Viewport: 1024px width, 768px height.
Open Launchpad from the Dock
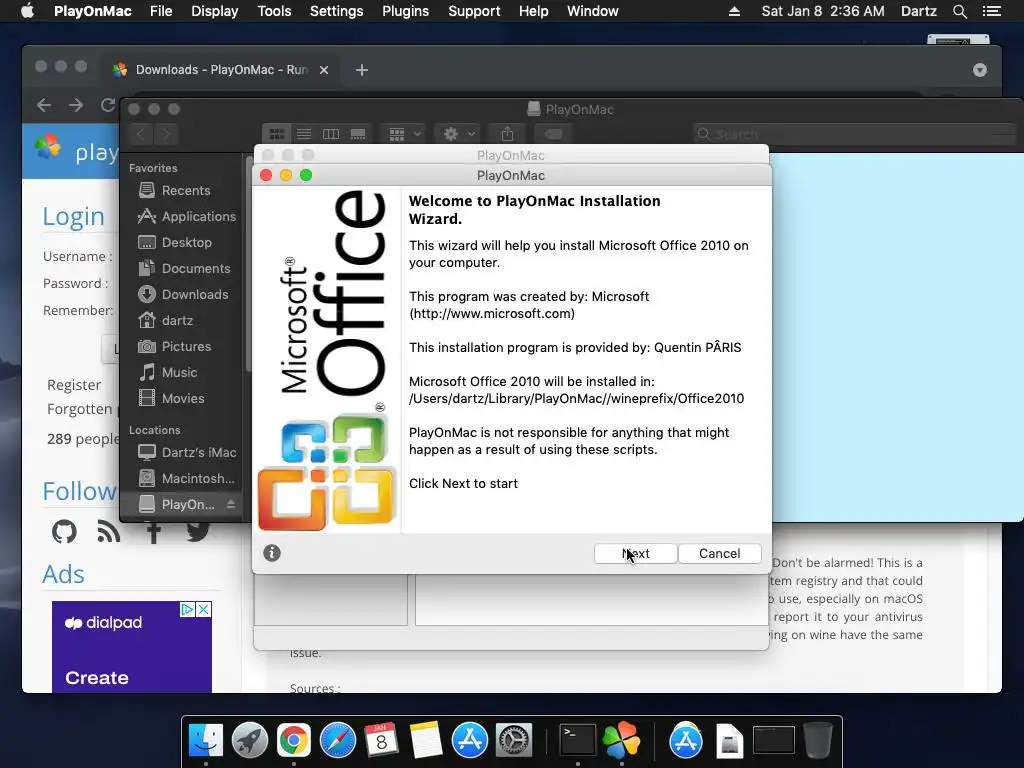(249, 741)
